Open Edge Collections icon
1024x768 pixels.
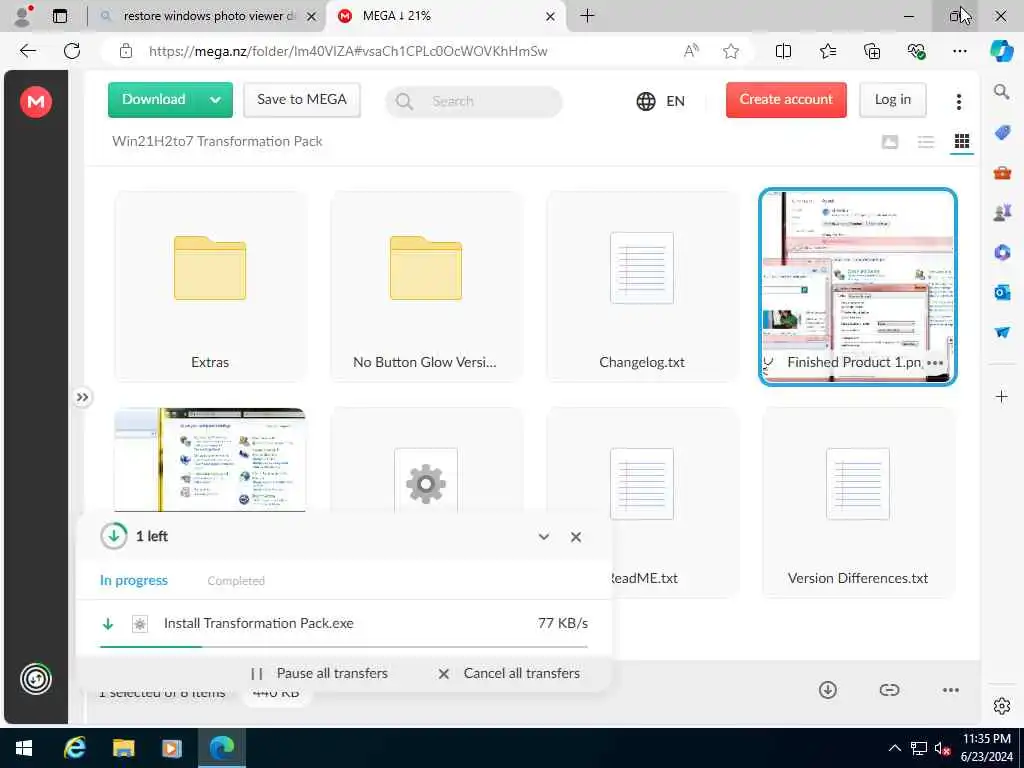(872, 51)
